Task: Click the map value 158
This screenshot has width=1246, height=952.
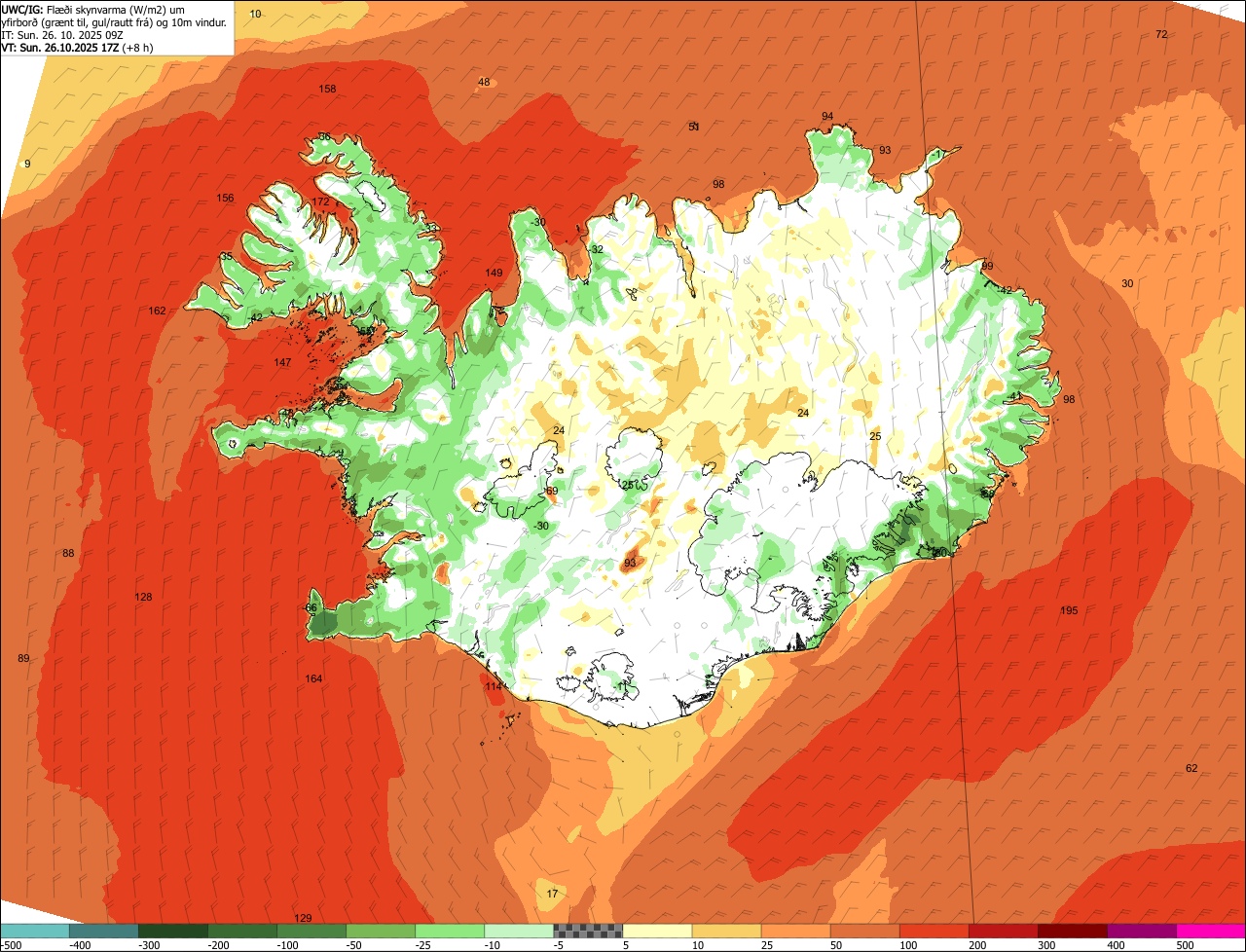Action: pos(328,90)
